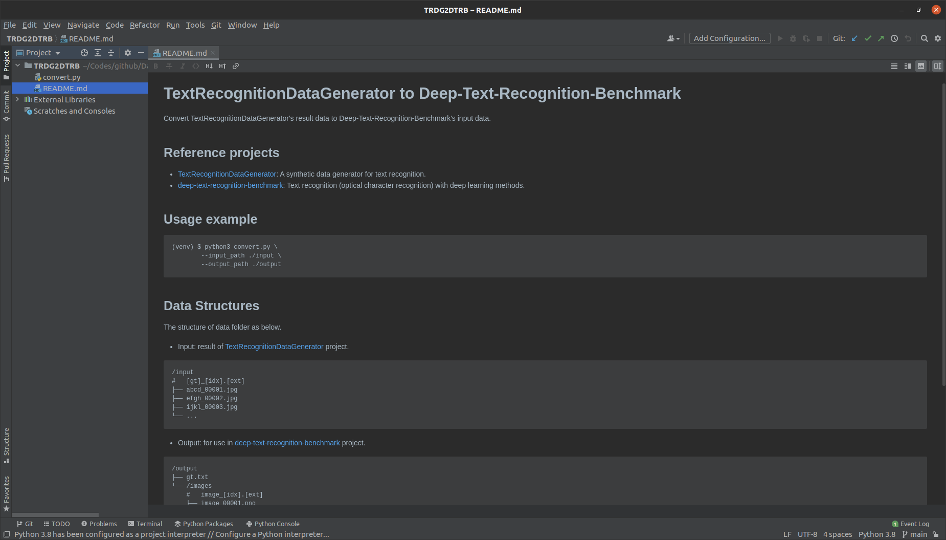Click the Run with Coverage icon
This screenshot has height=540, width=946.
[806, 39]
